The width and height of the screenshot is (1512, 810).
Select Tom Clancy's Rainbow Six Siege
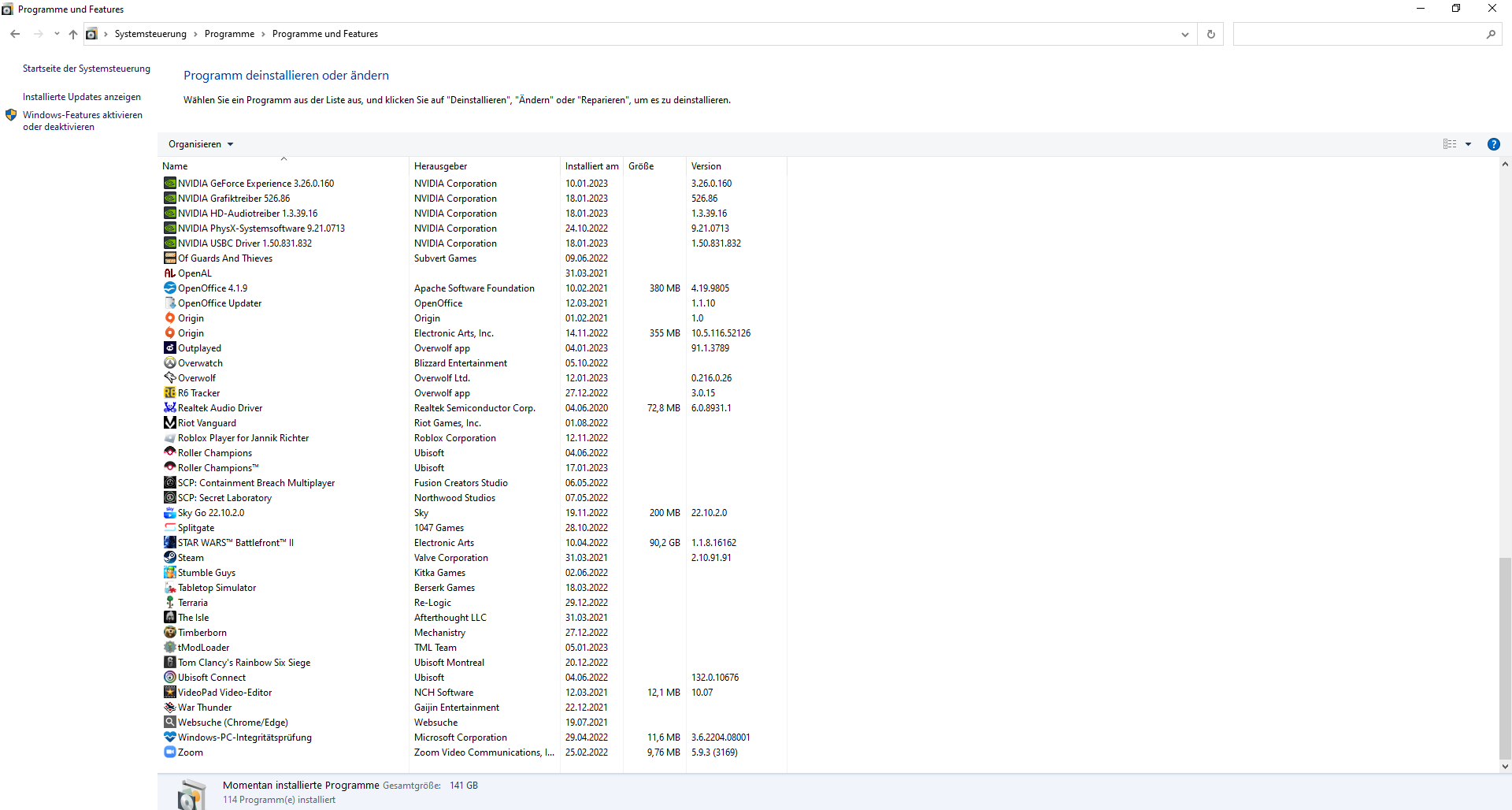[x=473, y=662]
